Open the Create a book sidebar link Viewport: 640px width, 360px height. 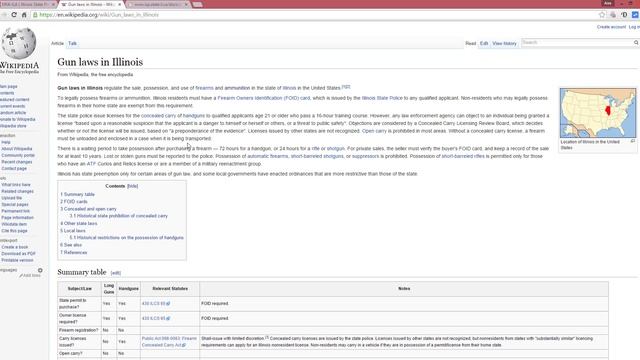15,247
